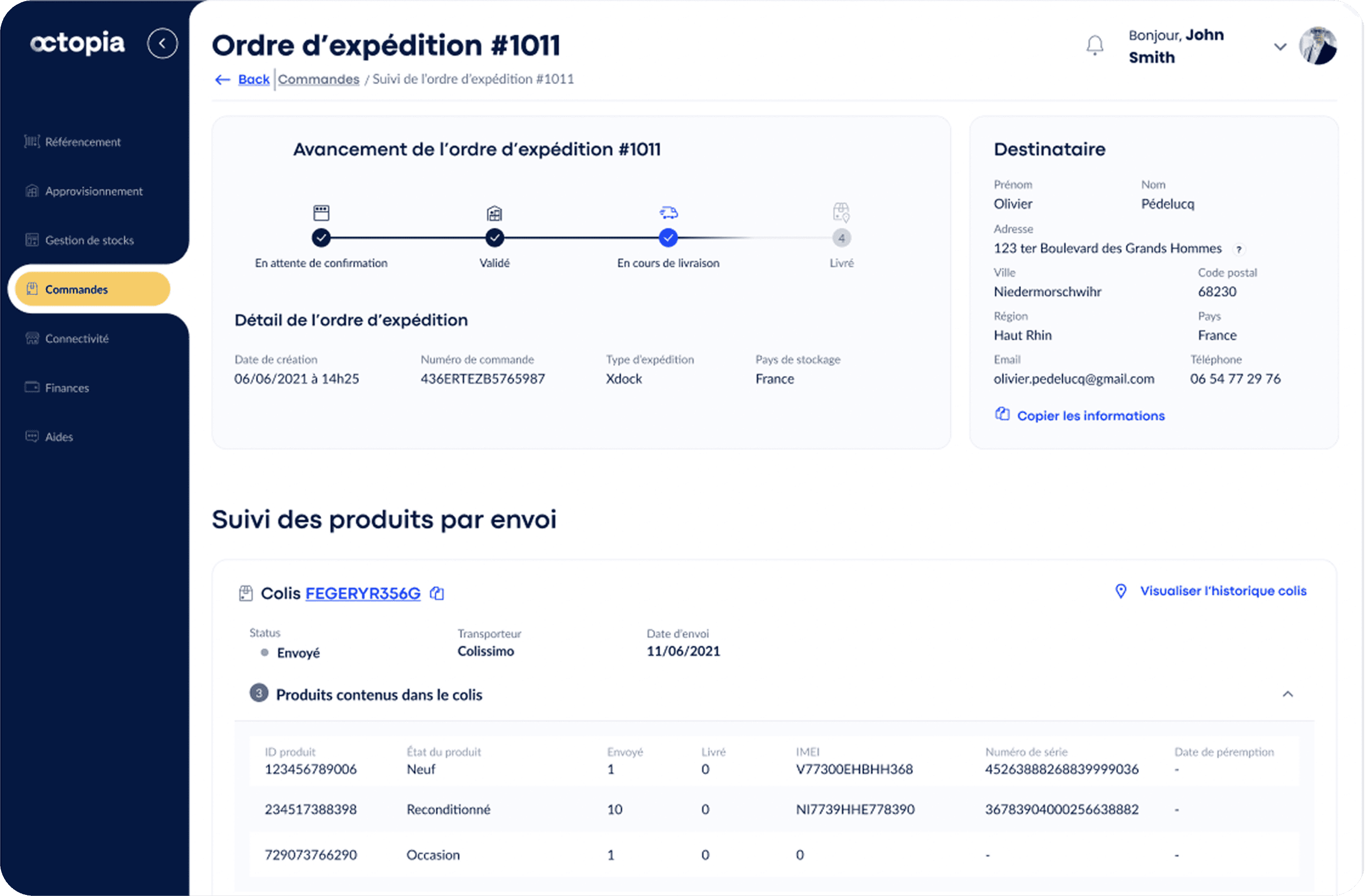Click the Back link
The width and height of the screenshot is (1365, 896).
point(254,79)
